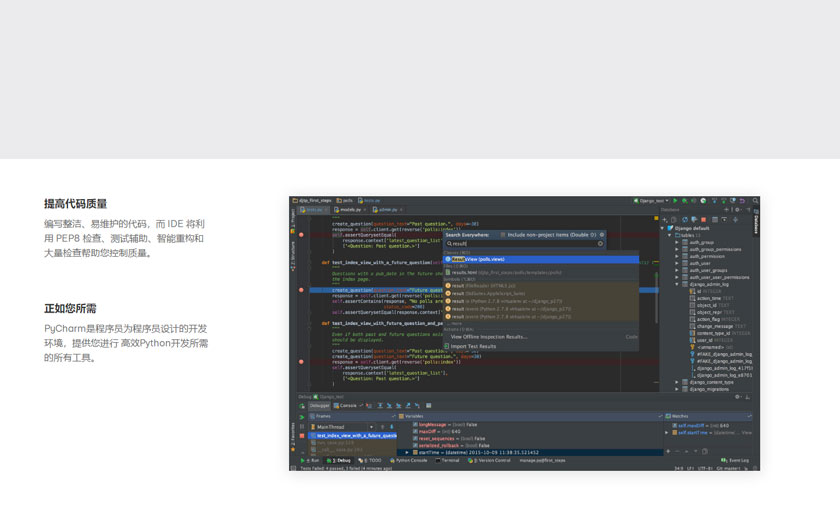
Task: Collapse the tables node in Database tree
Action: pyautogui.click(x=670, y=235)
